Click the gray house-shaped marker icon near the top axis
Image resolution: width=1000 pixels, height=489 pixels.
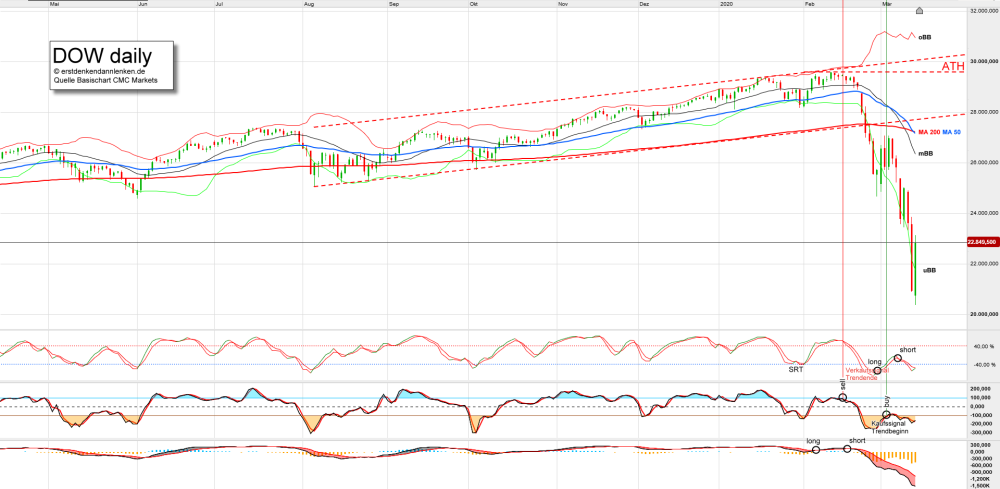(x=919, y=10)
